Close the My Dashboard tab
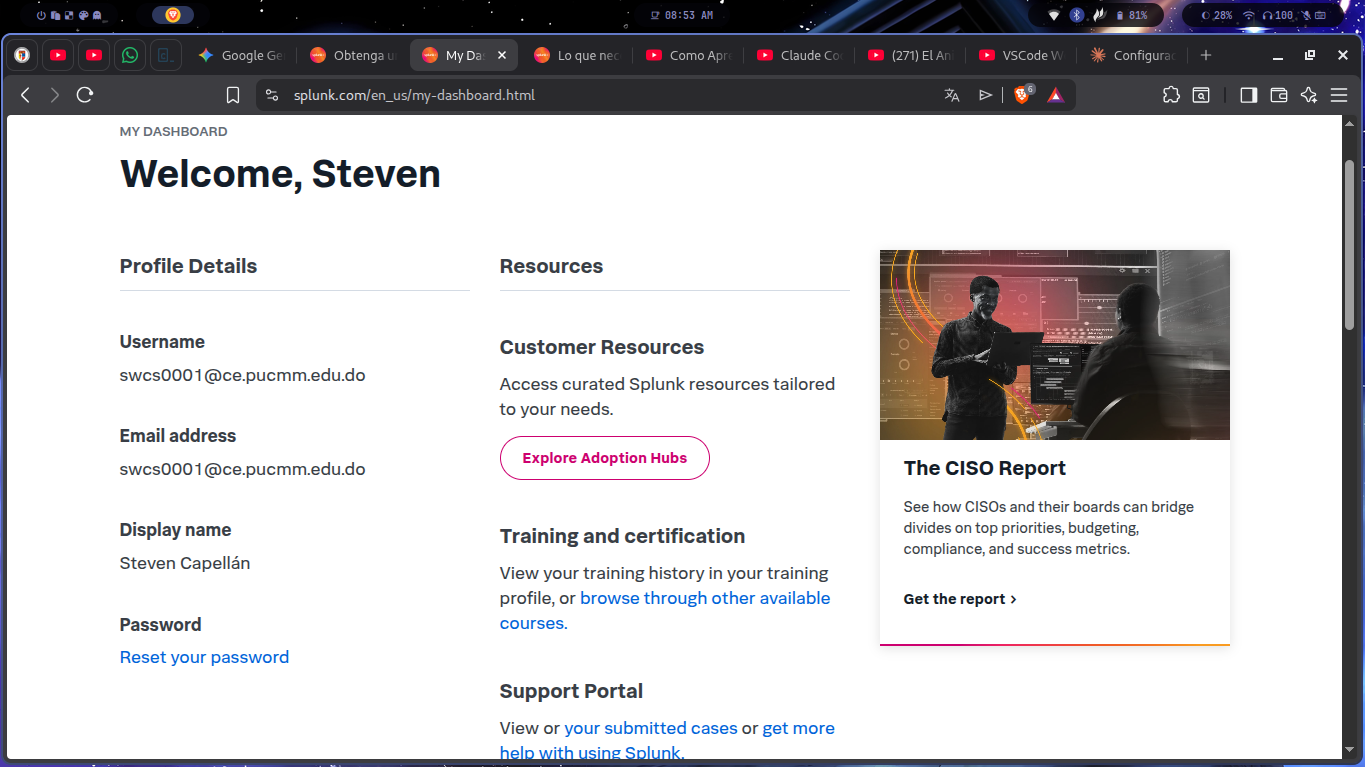Image resolution: width=1365 pixels, height=767 pixels. tap(502, 56)
